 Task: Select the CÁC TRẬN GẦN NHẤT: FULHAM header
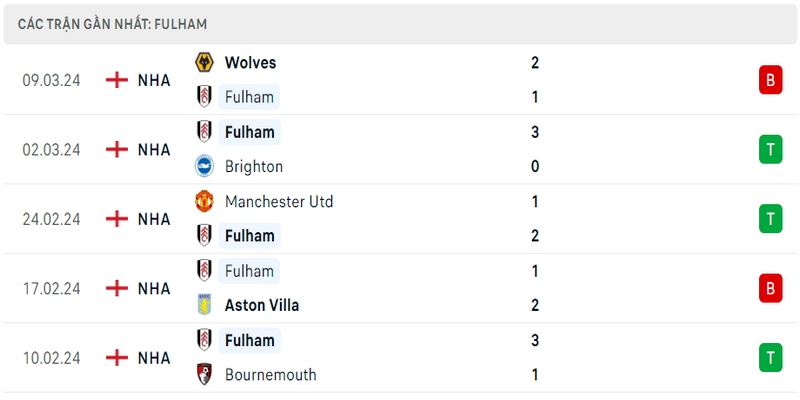[113, 24]
